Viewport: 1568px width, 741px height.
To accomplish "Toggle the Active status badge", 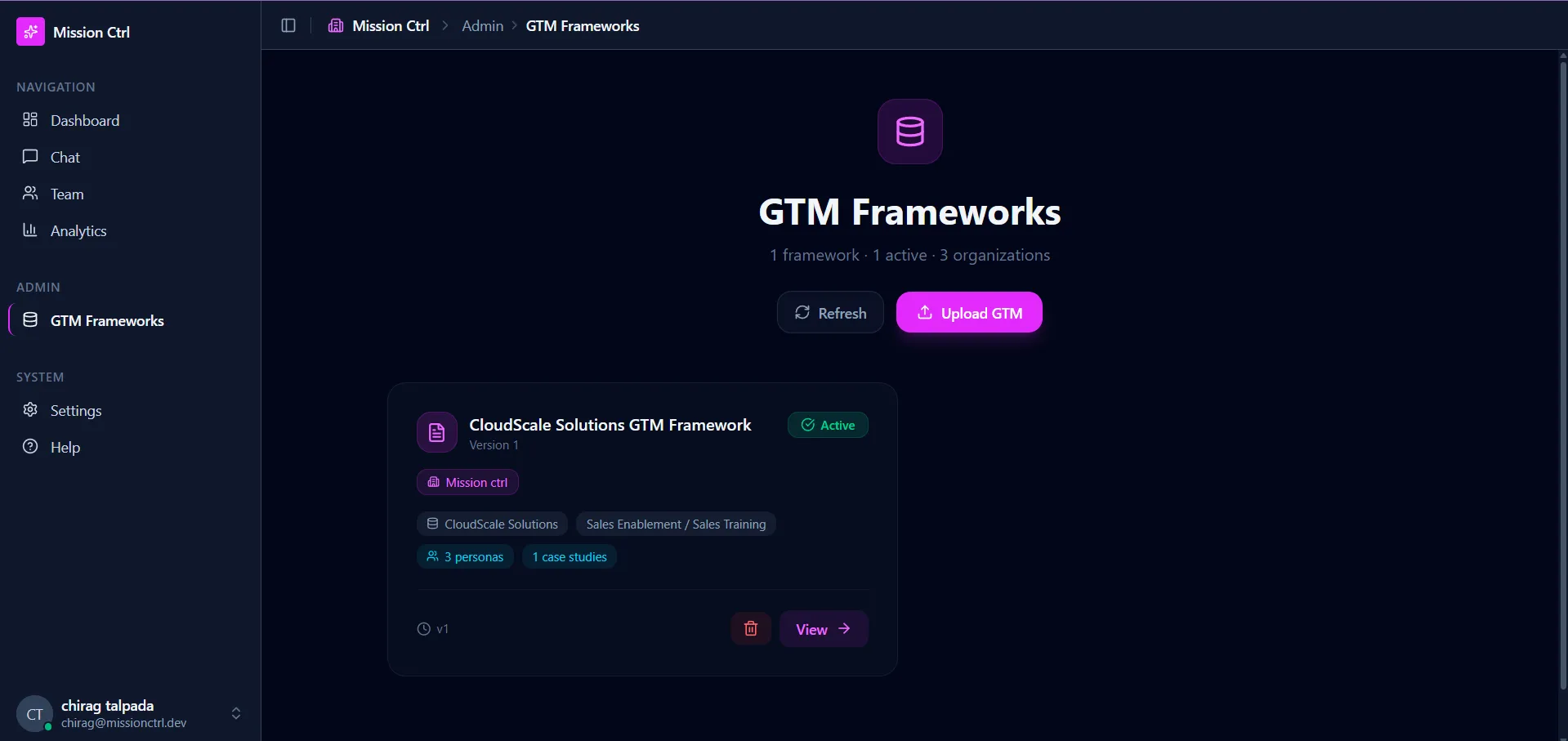I will pyautogui.click(x=828, y=425).
